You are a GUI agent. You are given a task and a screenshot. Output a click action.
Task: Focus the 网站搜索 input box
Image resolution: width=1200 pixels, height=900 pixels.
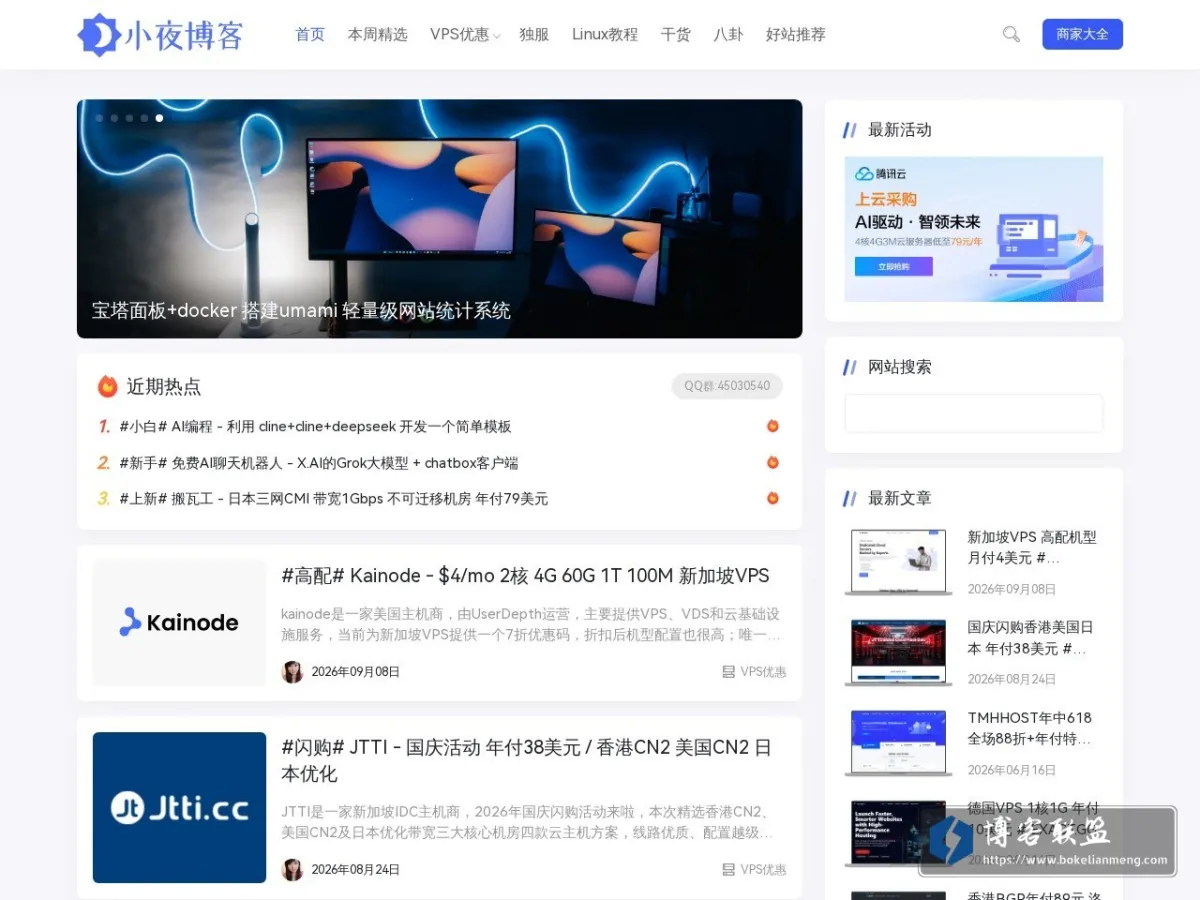974,413
